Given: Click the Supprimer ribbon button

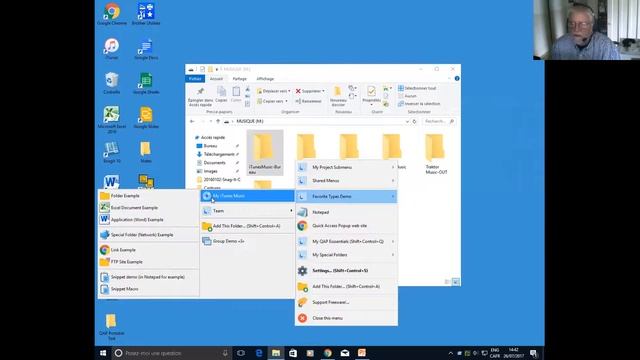Looking at the screenshot, I should (x=310, y=91).
